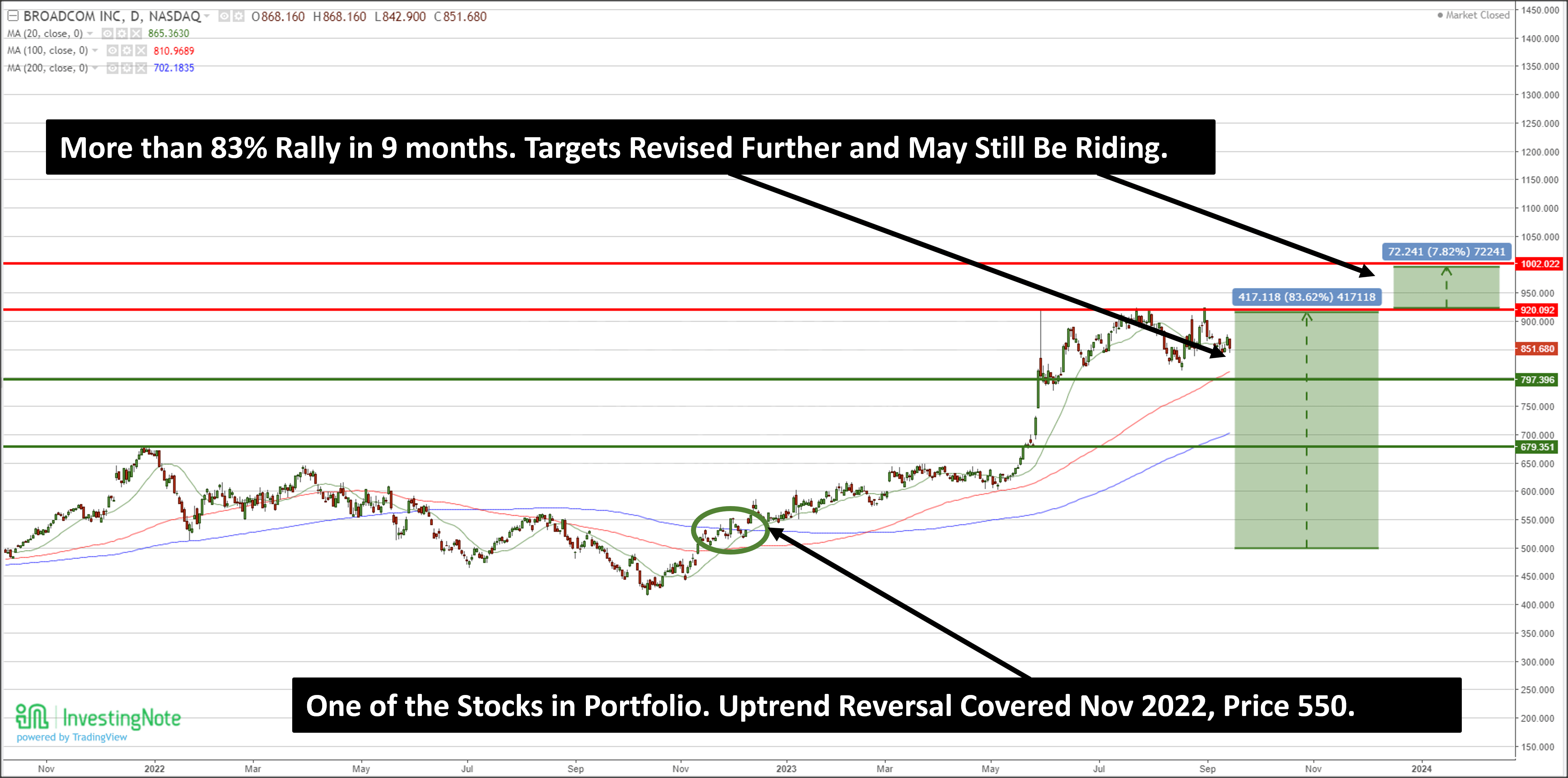
Task: Click the May label before 2023's Jul
Action: 990,769
